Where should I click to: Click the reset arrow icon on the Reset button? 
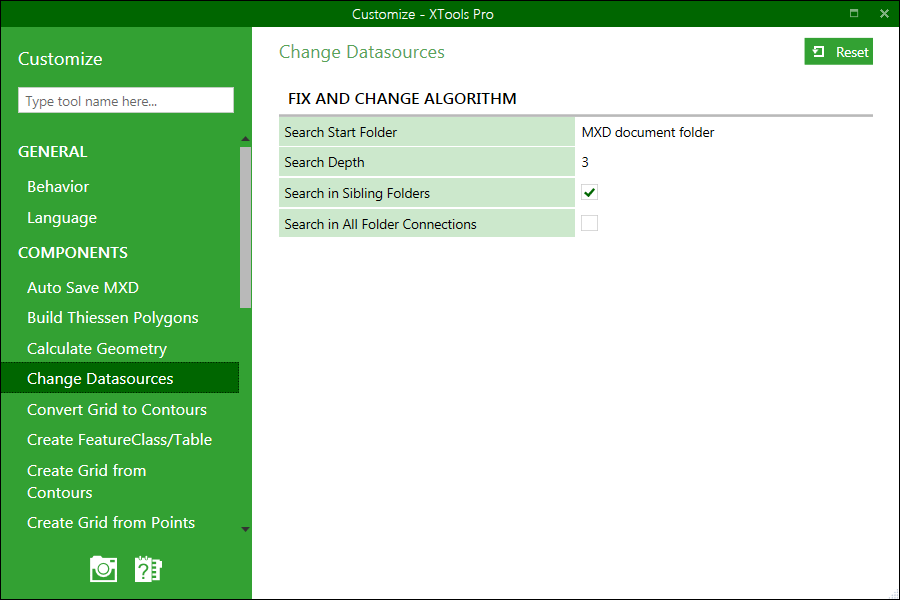point(820,50)
